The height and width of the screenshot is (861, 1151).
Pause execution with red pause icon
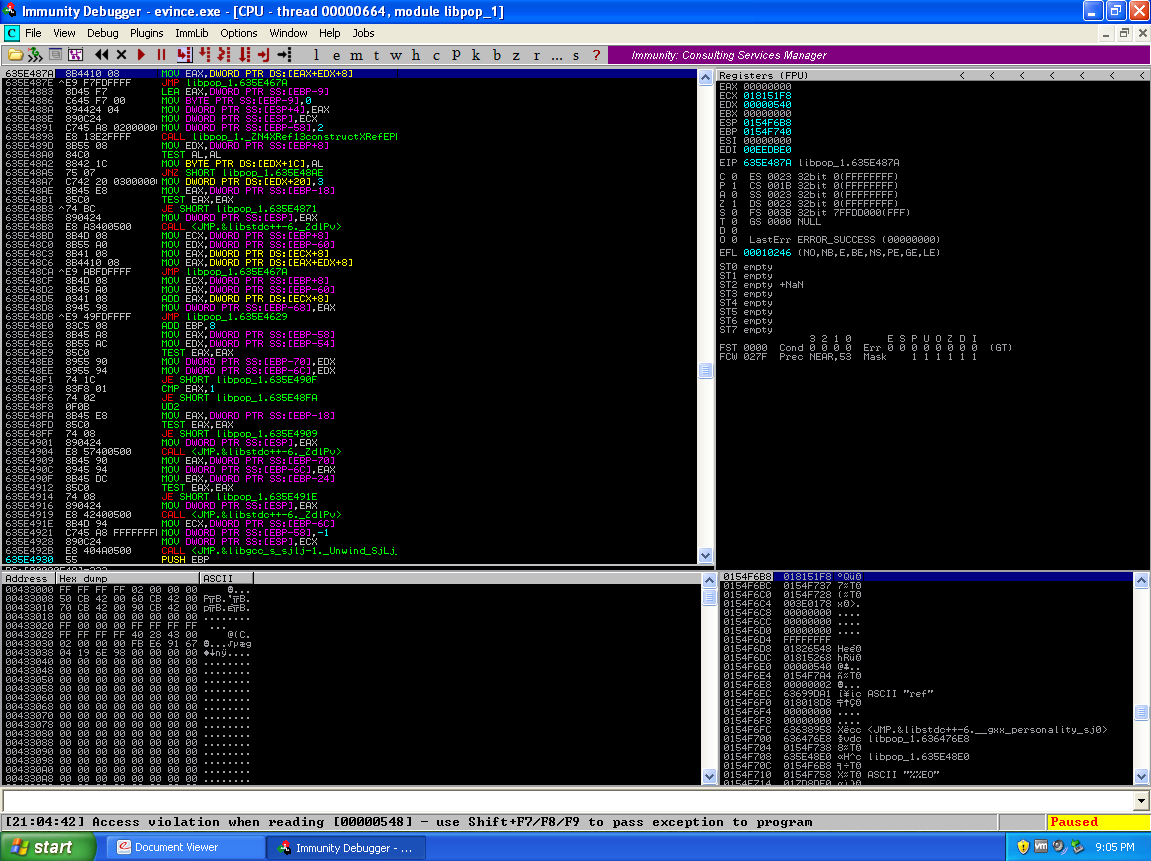161,55
